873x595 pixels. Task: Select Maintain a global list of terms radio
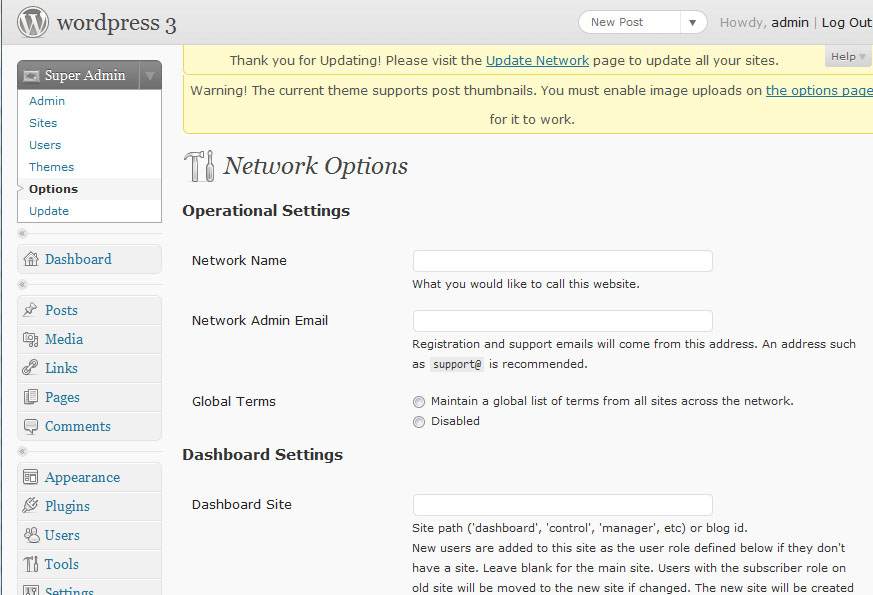pyautogui.click(x=419, y=401)
